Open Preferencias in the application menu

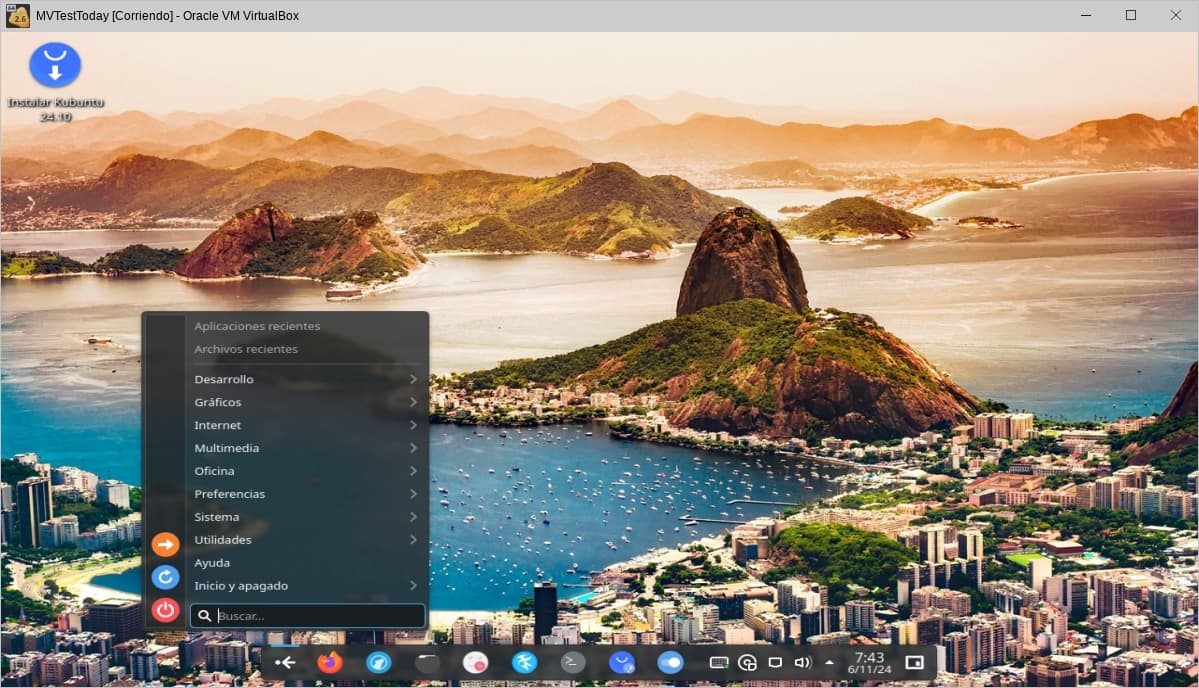point(305,494)
